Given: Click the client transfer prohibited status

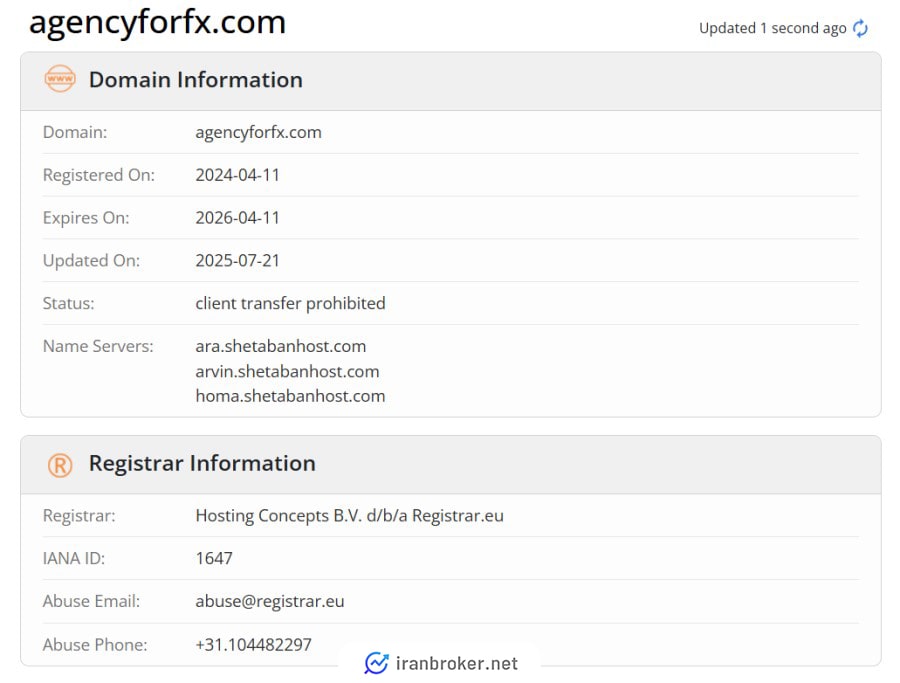Looking at the screenshot, I should tap(290, 304).
